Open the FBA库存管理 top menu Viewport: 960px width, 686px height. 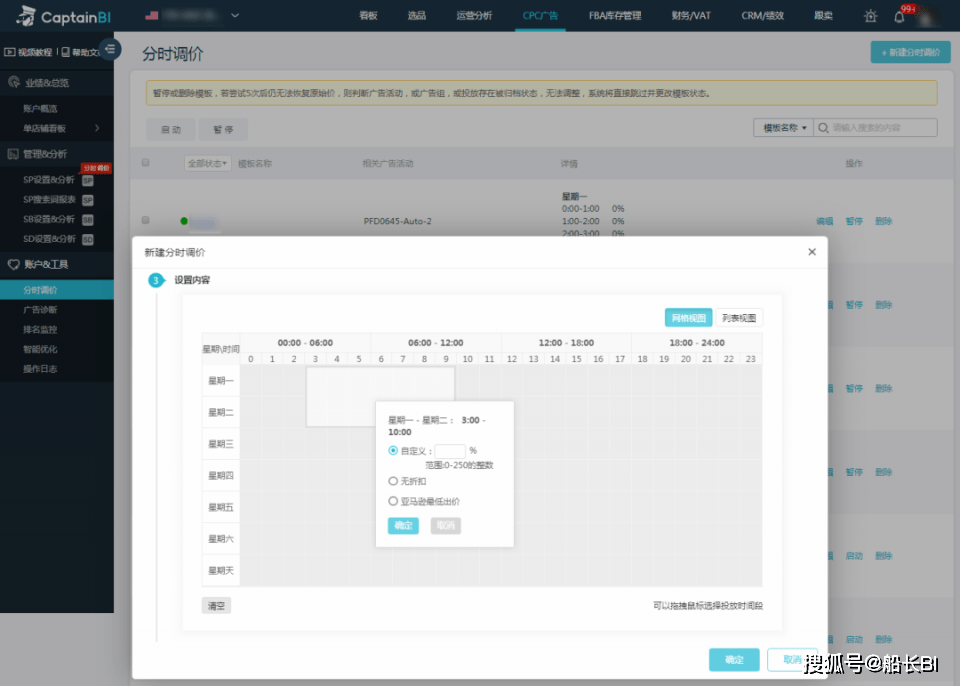coord(615,15)
